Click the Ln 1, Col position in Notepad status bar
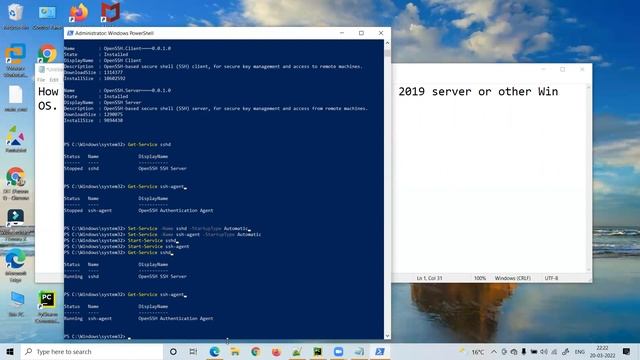The height and width of the screenshot is (360, 640). (x=429, y=278)
